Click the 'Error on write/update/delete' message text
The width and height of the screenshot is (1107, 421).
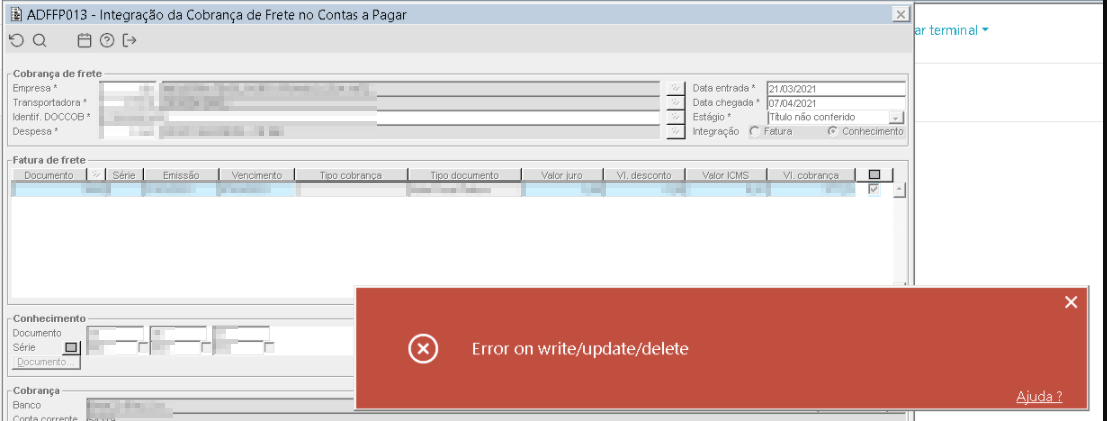coord(579,348)
